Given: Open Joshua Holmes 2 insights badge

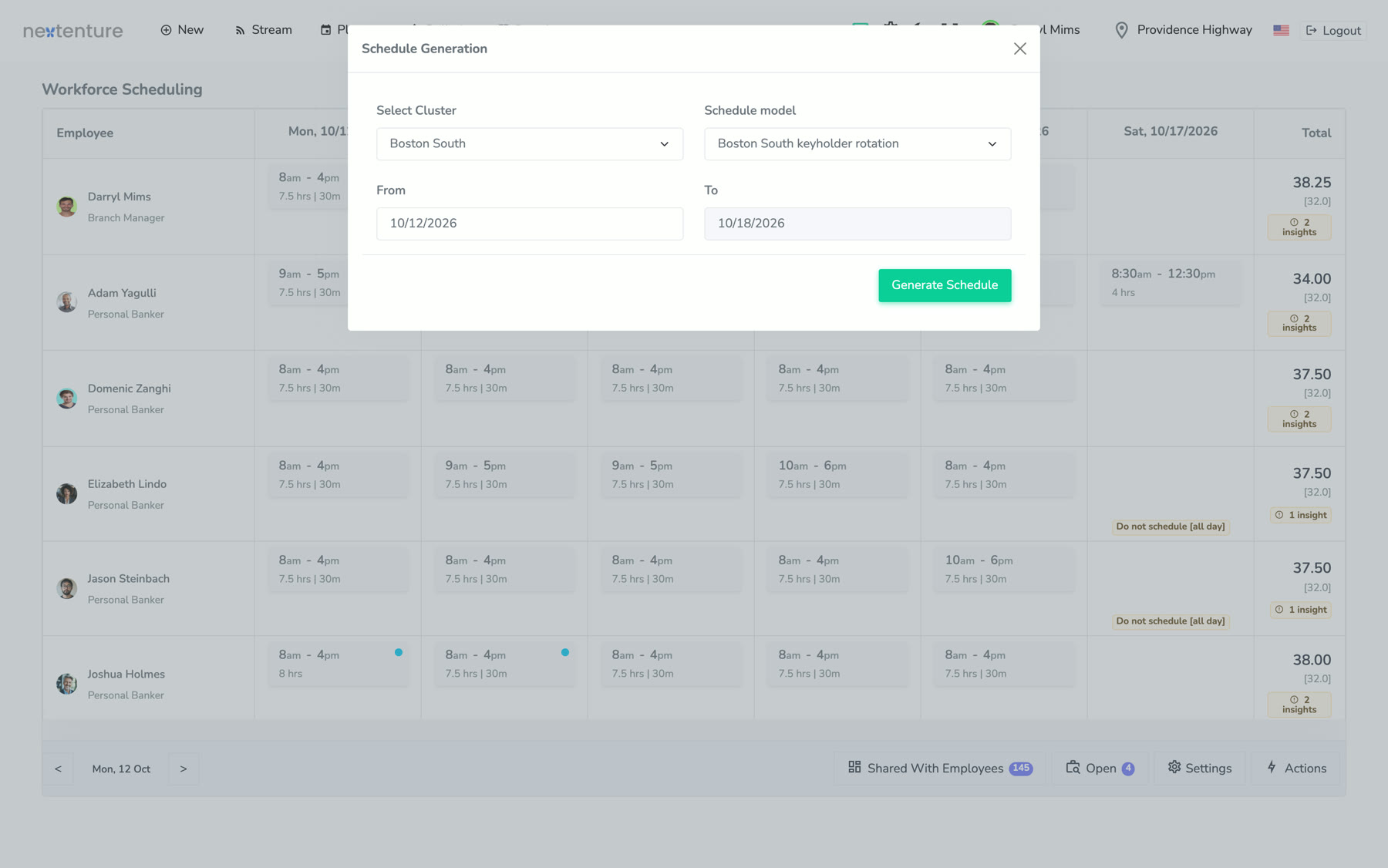Looking at the screenshot, I should pyautogui.click(x=1299, y=705).
